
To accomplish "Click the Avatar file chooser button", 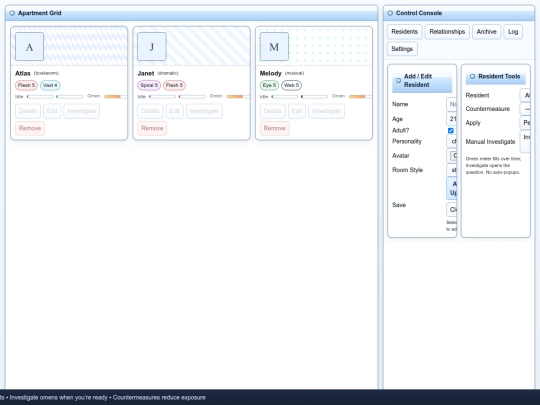I will (453, 156).
